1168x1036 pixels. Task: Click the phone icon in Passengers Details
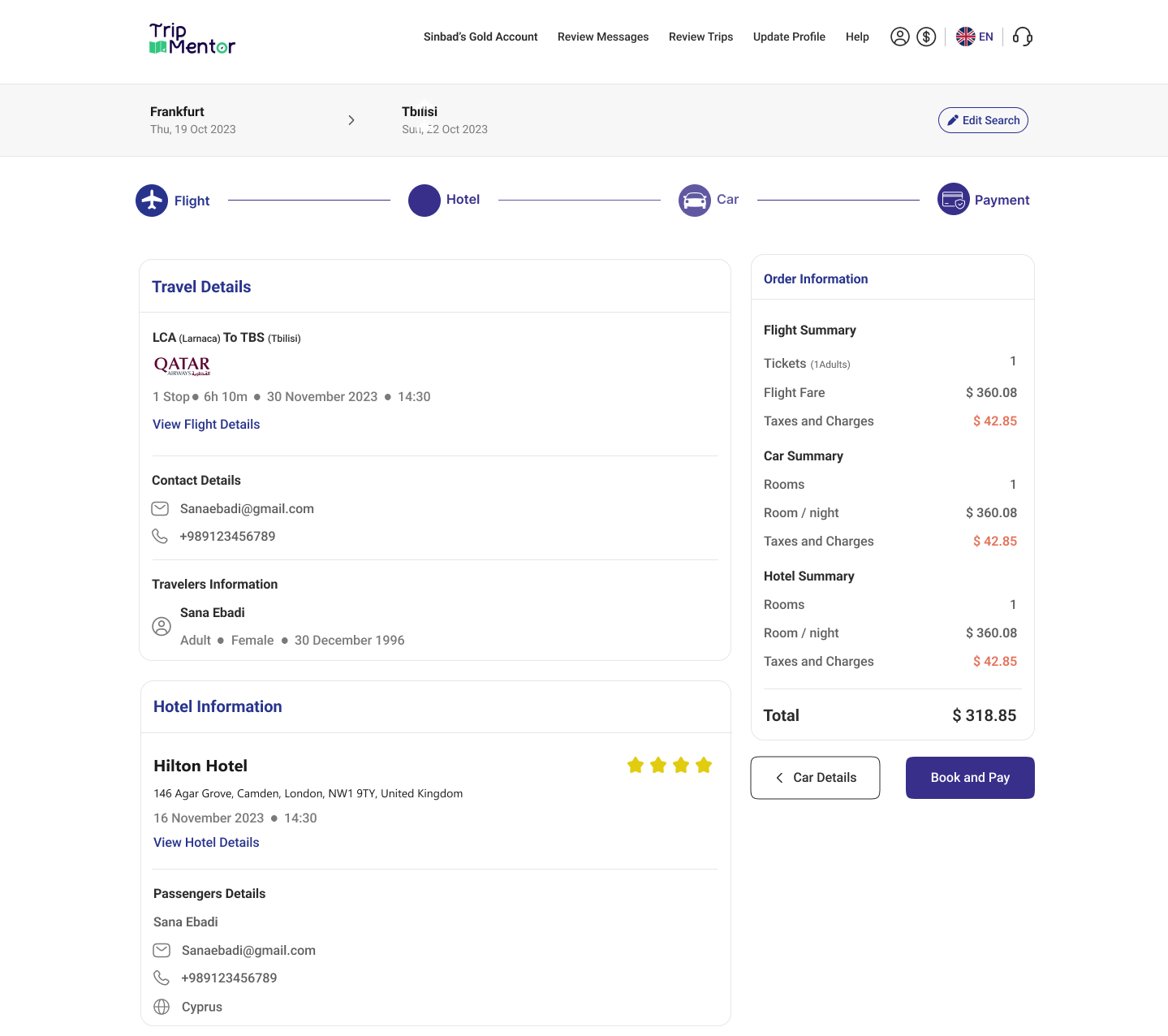pos(162,978)
